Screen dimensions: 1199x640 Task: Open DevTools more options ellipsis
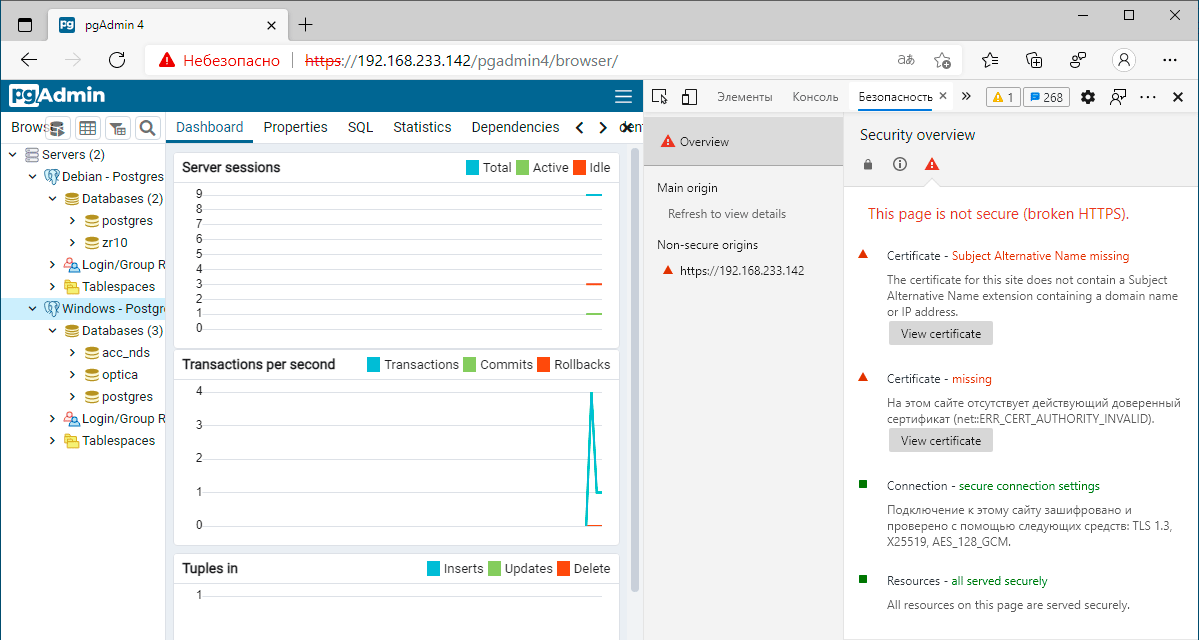point(1148,97)
